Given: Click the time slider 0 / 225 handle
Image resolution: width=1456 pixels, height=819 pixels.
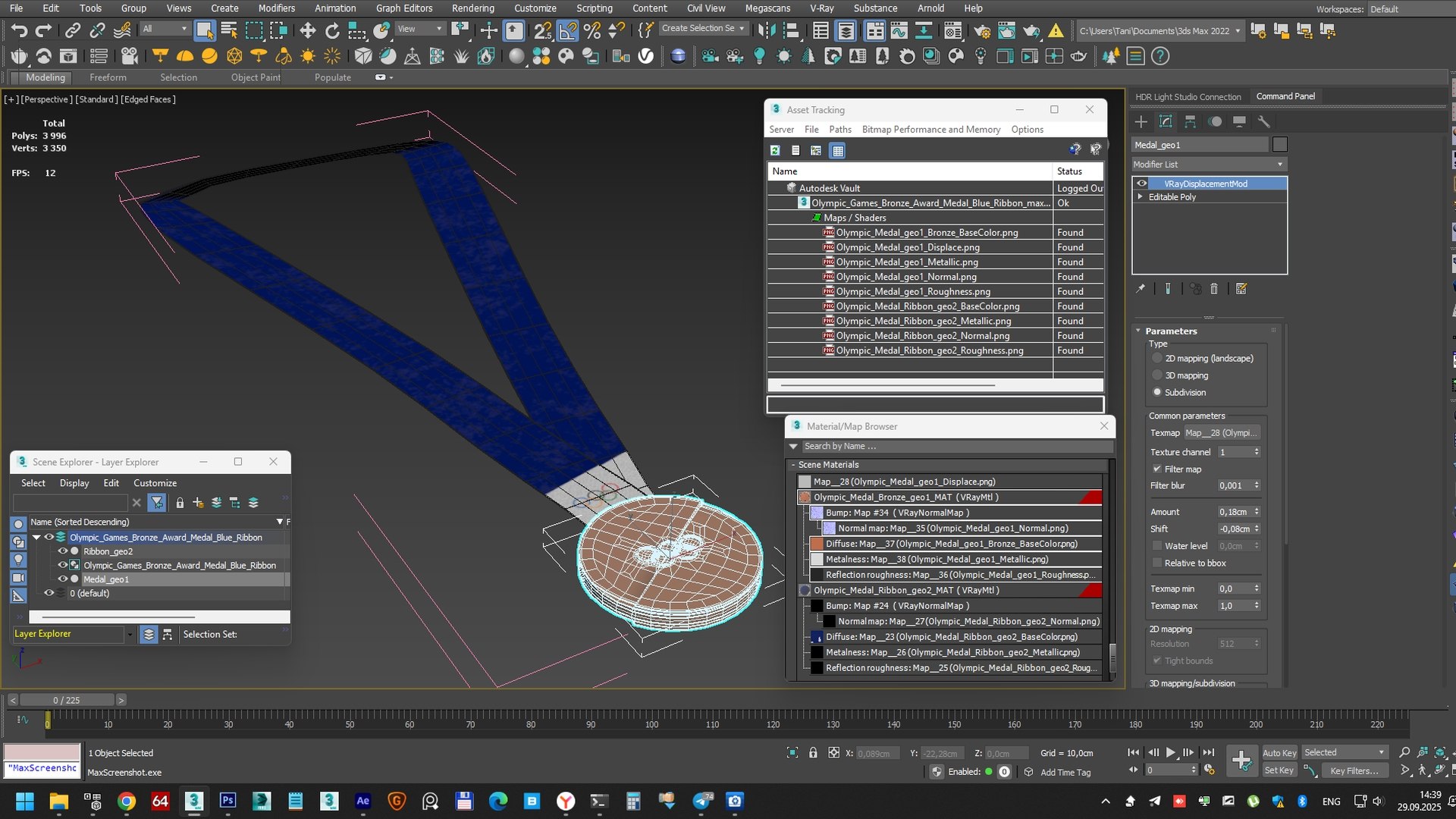Looking at the screenshot, I should [x=67, y=700].
